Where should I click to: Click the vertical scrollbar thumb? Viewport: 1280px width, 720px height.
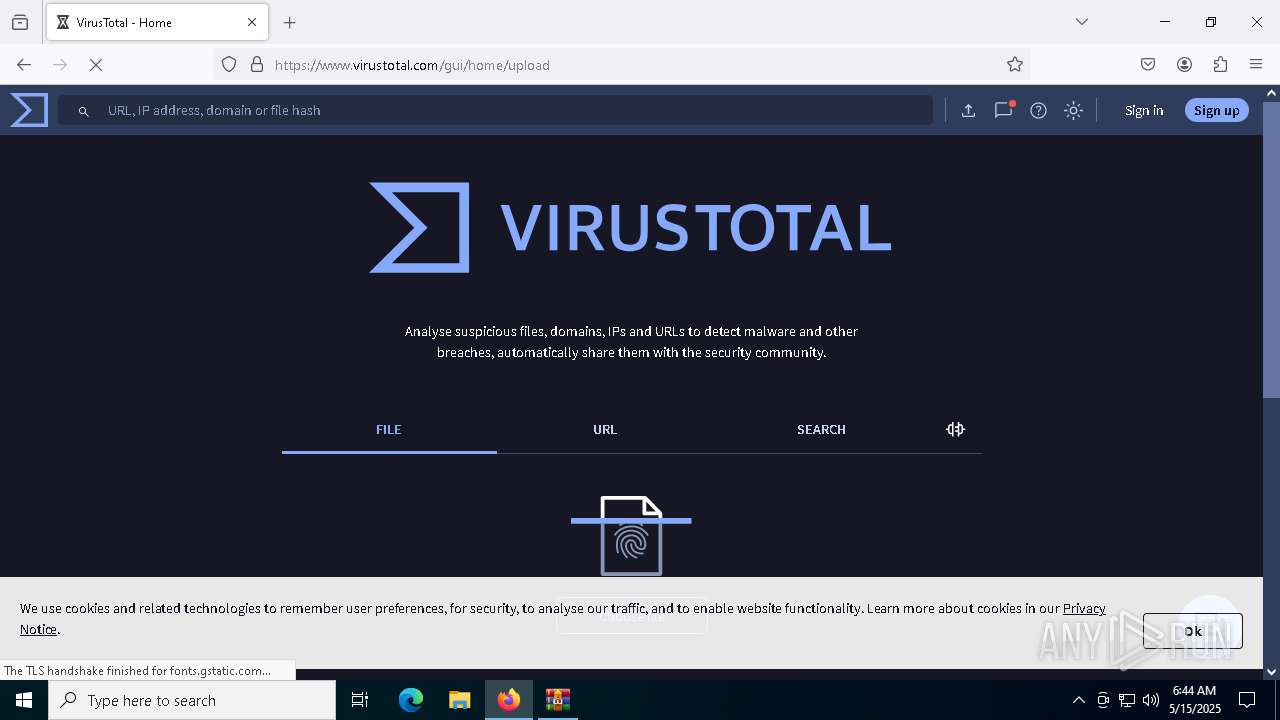(1271, 250)
